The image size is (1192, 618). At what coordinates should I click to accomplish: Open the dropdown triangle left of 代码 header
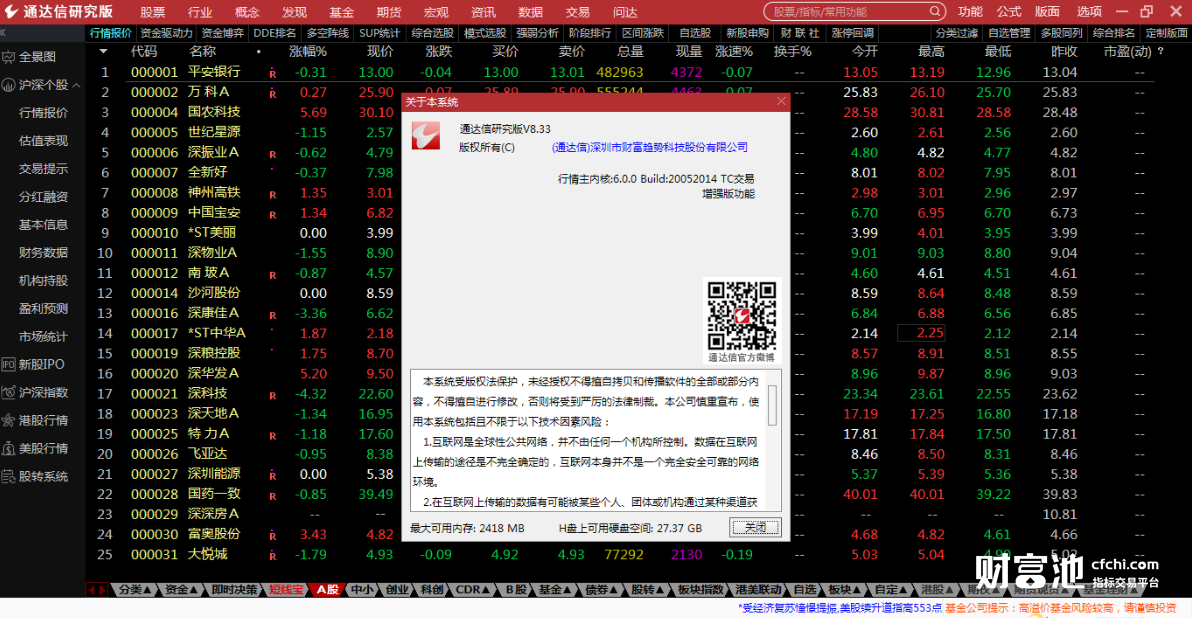click(103, 52)
